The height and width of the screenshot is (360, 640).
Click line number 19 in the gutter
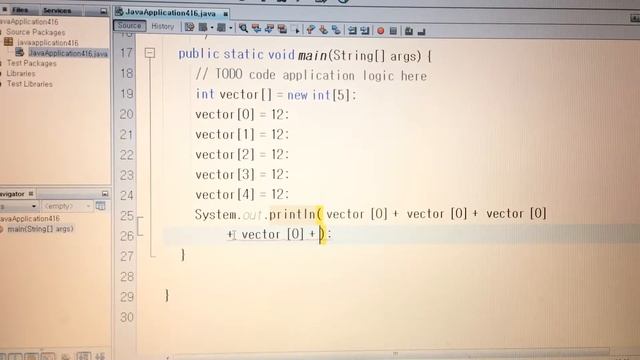(x=127, y=94)
